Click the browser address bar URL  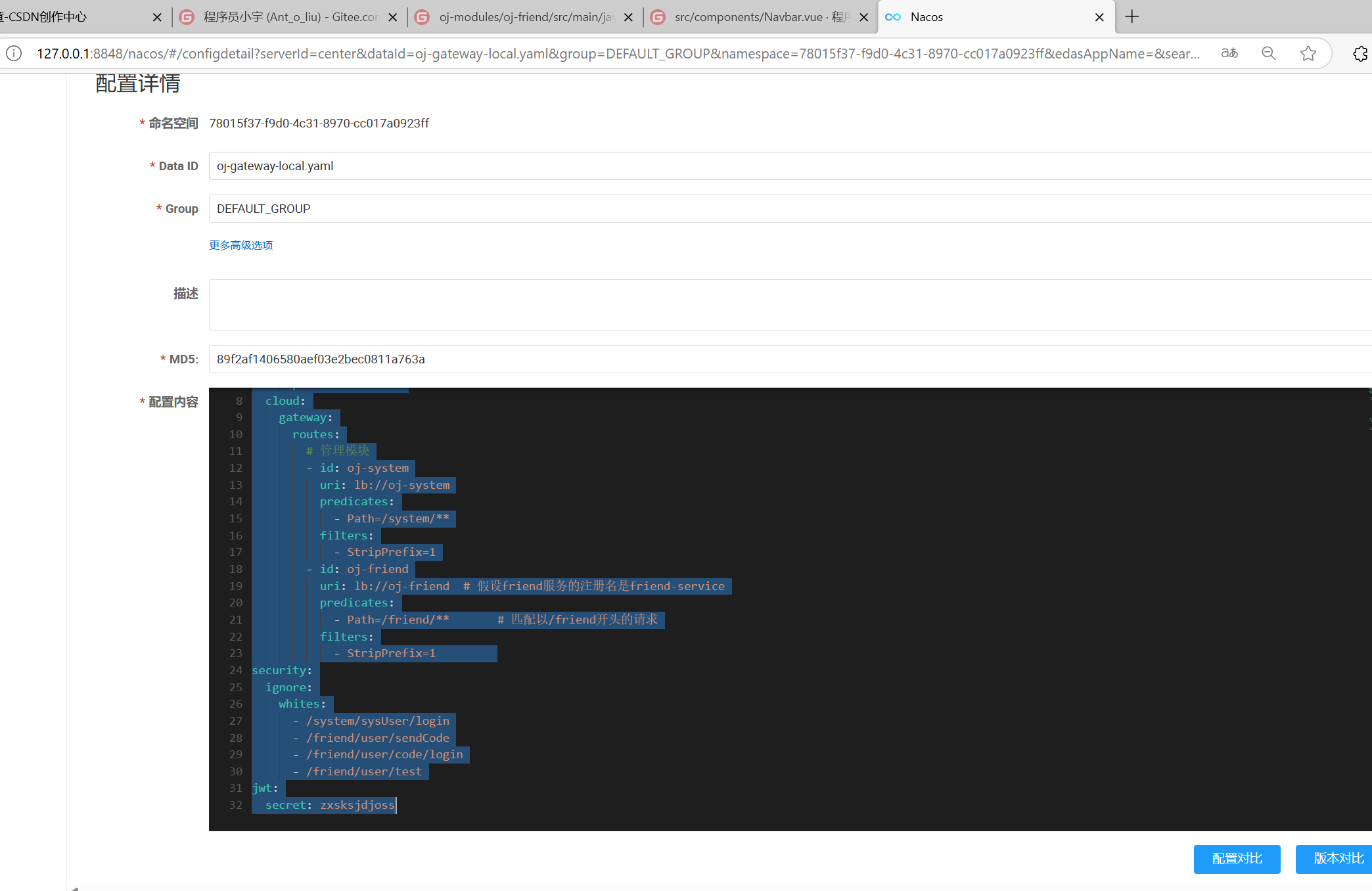click(618, 53)
